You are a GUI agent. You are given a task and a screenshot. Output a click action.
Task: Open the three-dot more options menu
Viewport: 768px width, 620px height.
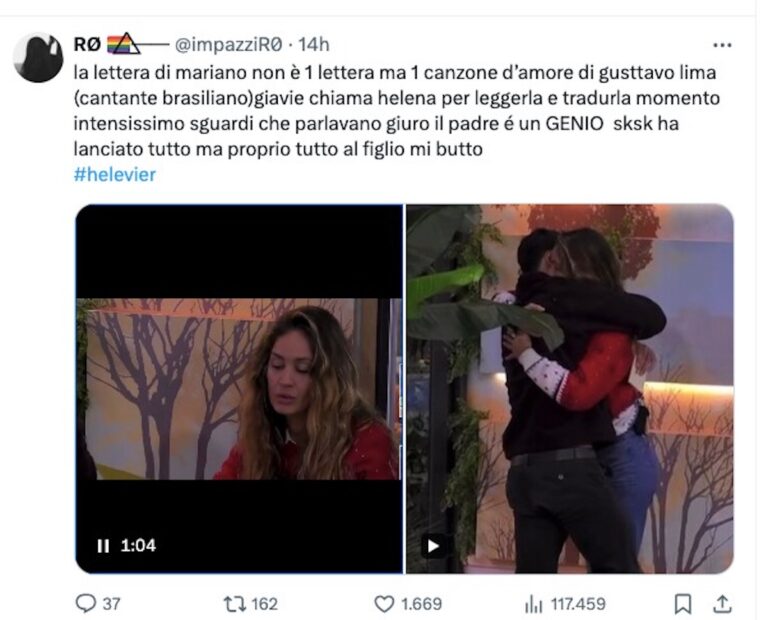click(x=722, y=45)
